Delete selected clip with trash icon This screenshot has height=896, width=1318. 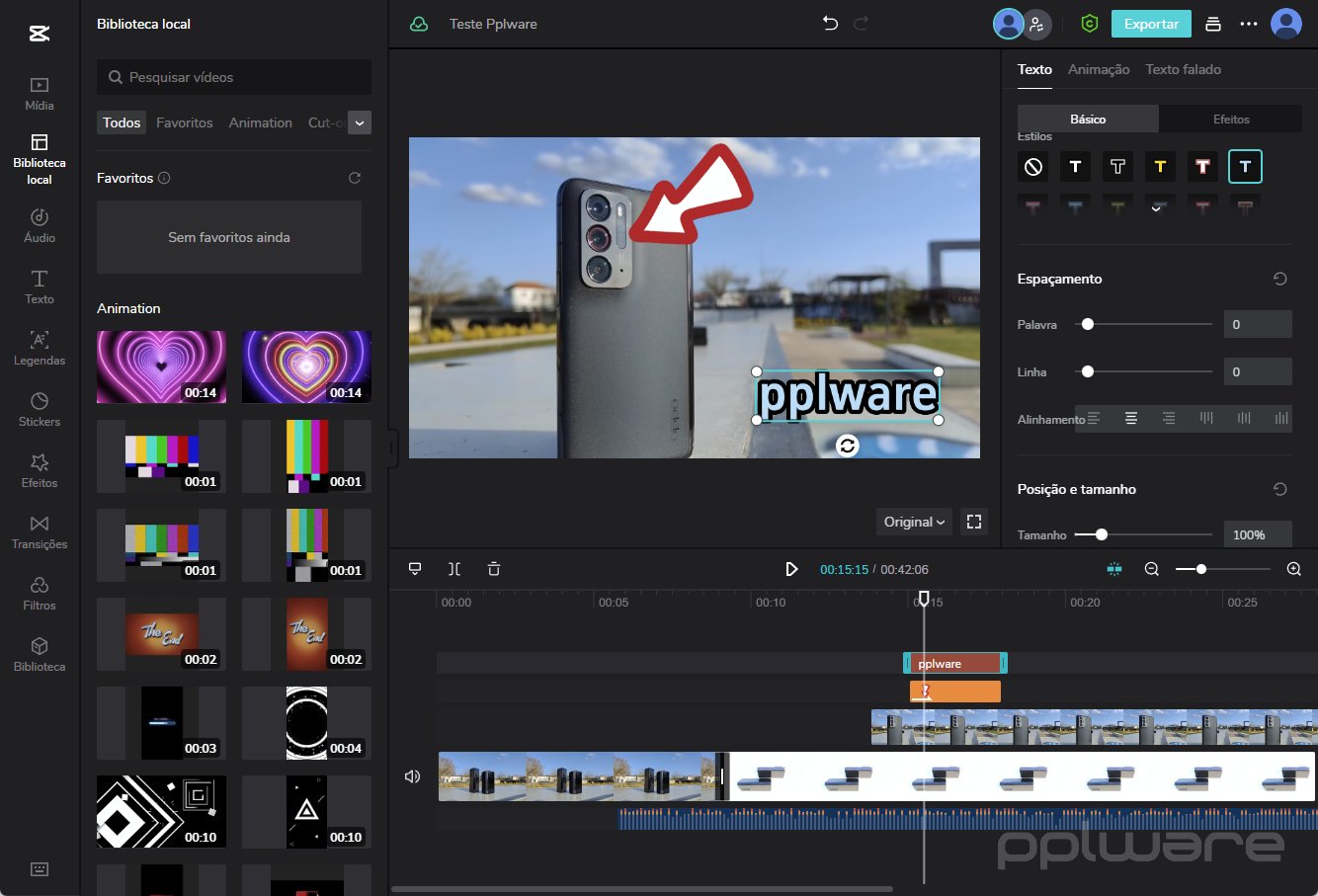pos(494,569)
